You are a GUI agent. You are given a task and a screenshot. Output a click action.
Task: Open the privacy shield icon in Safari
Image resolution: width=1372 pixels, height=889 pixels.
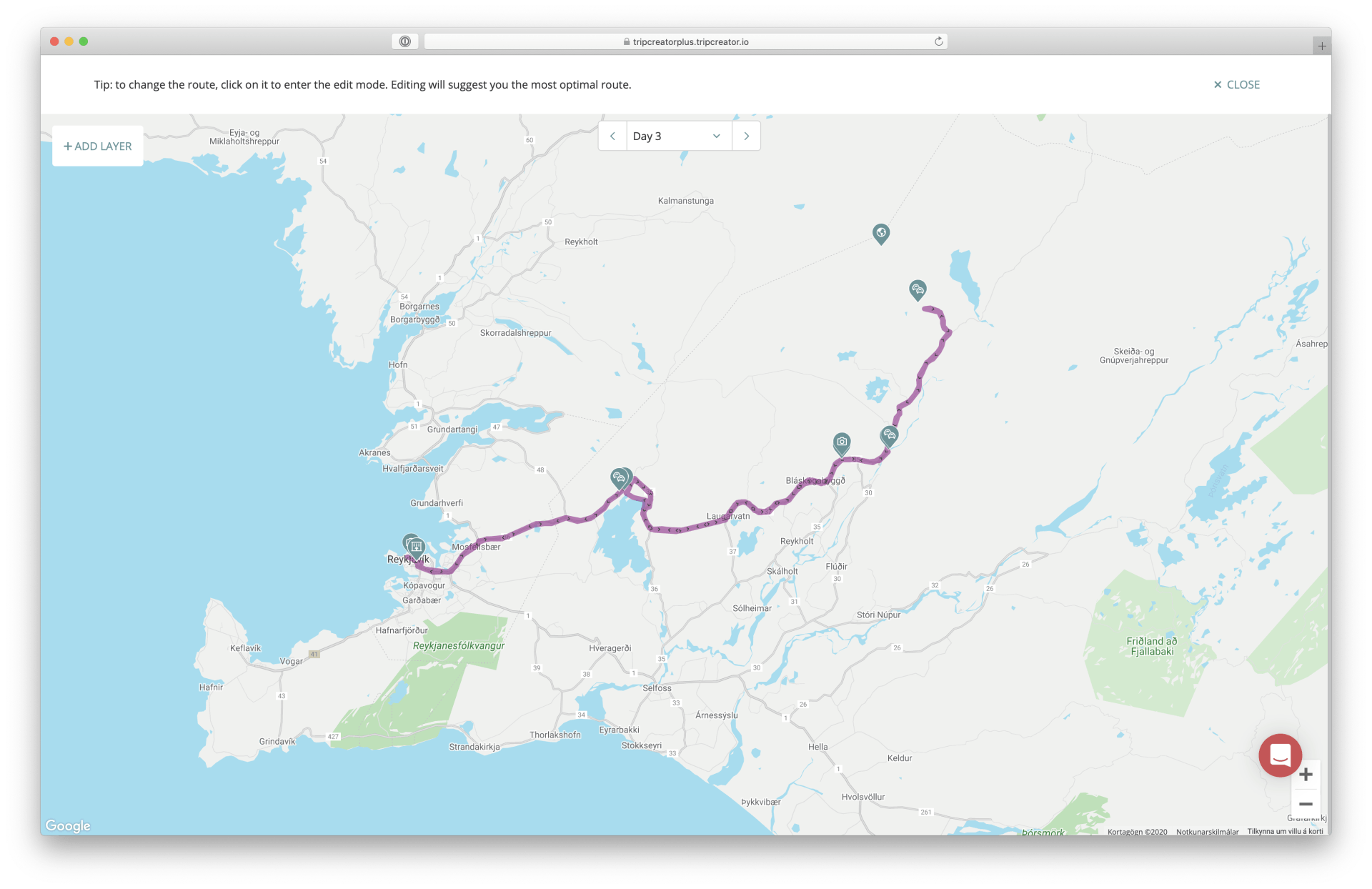[x=404, y=41]
